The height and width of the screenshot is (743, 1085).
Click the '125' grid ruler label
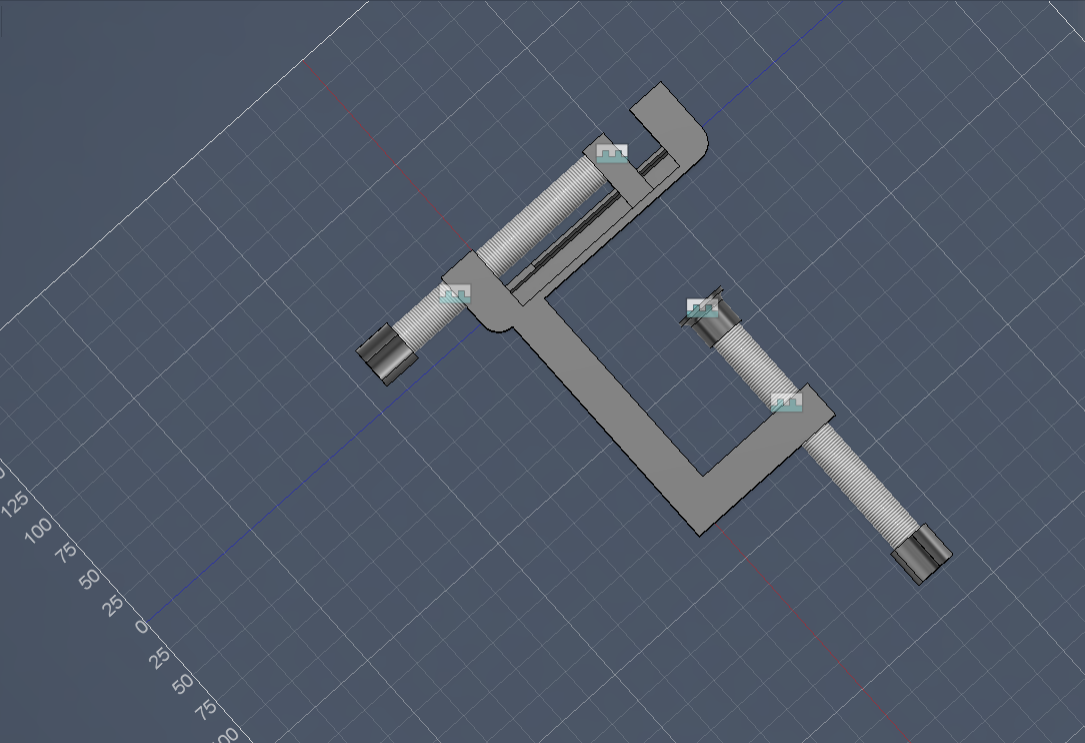click(x=15, y=504)
